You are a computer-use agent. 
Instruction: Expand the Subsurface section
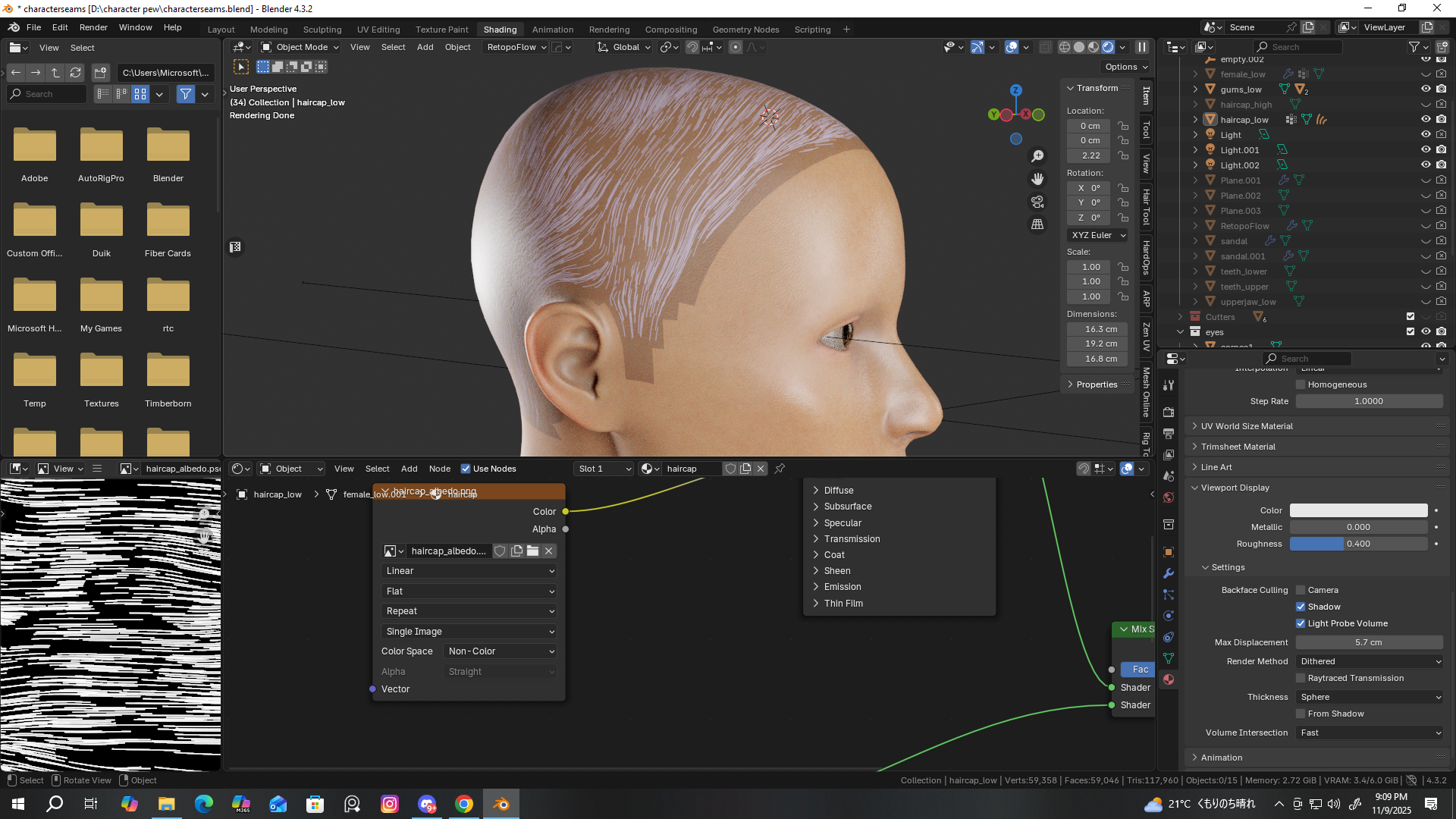(x=847, y=507)
